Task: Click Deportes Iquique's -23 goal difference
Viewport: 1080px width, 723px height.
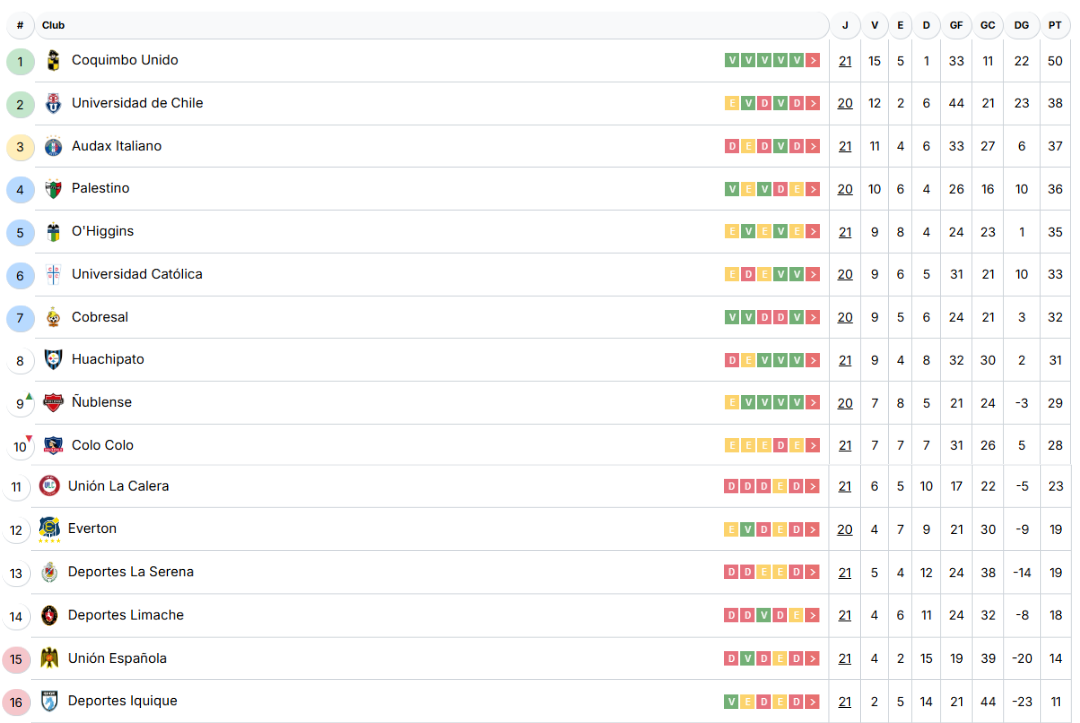Action: 1021,702
